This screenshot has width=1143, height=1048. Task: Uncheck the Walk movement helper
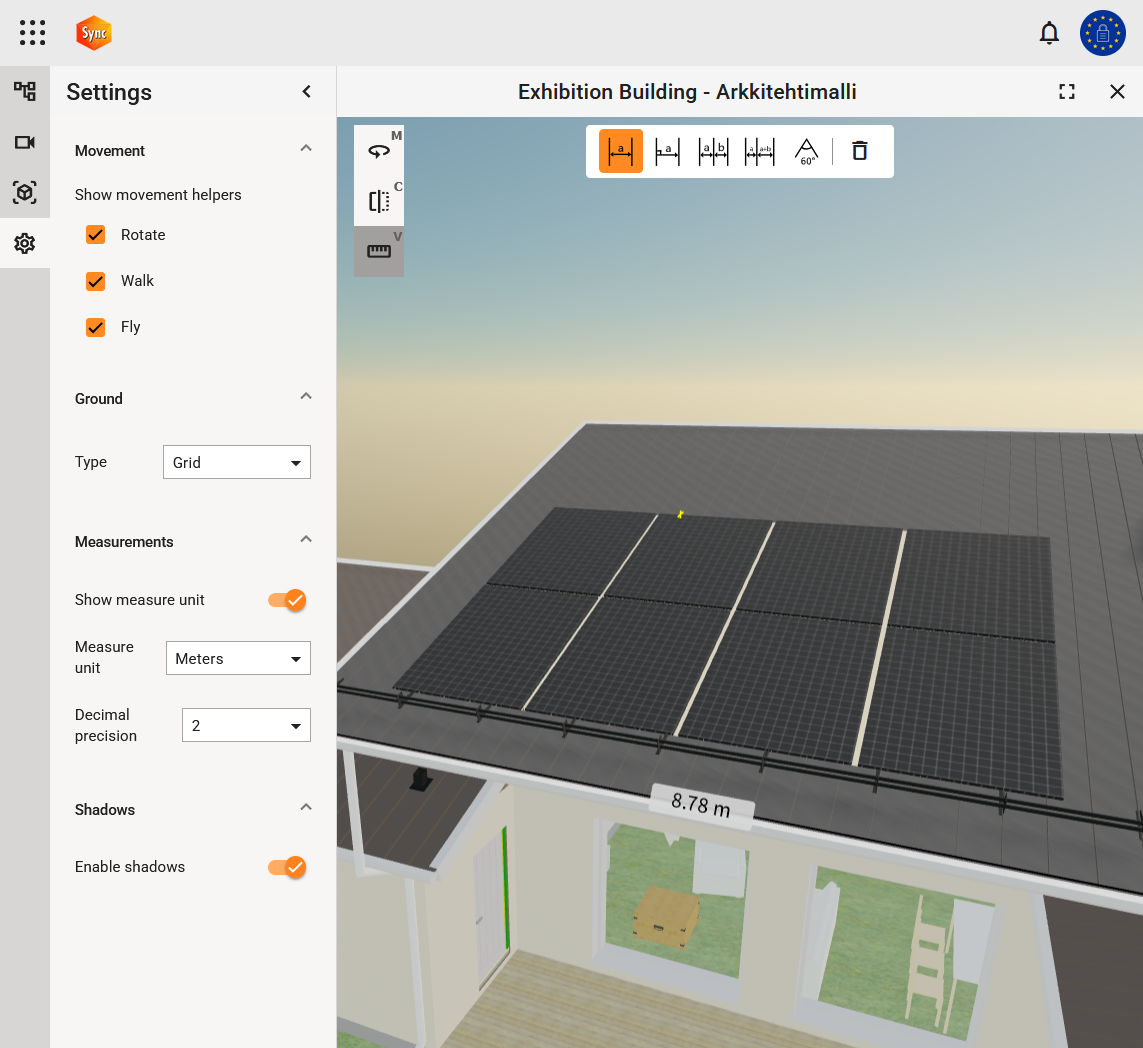pyautogui.click(x=96, y=281)
